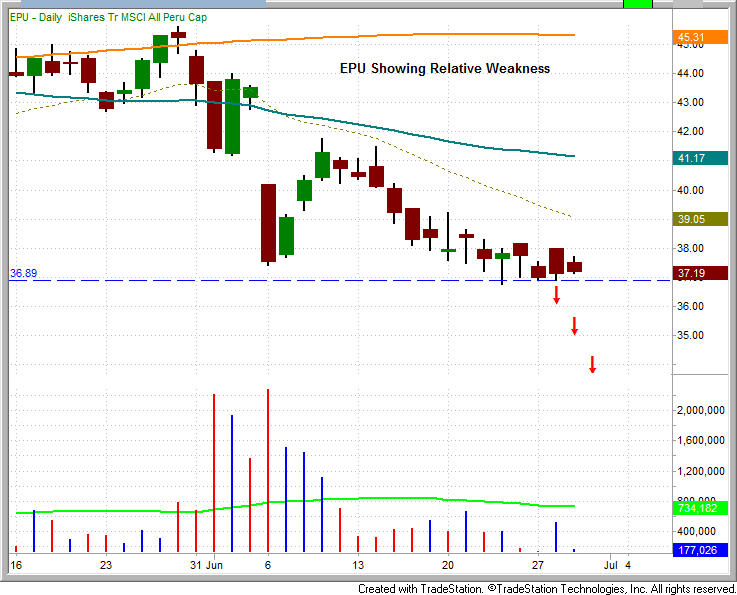Click the EPU - Daily chart title
Viewport: 737px width, 595px height.
[x=108, y=17]
